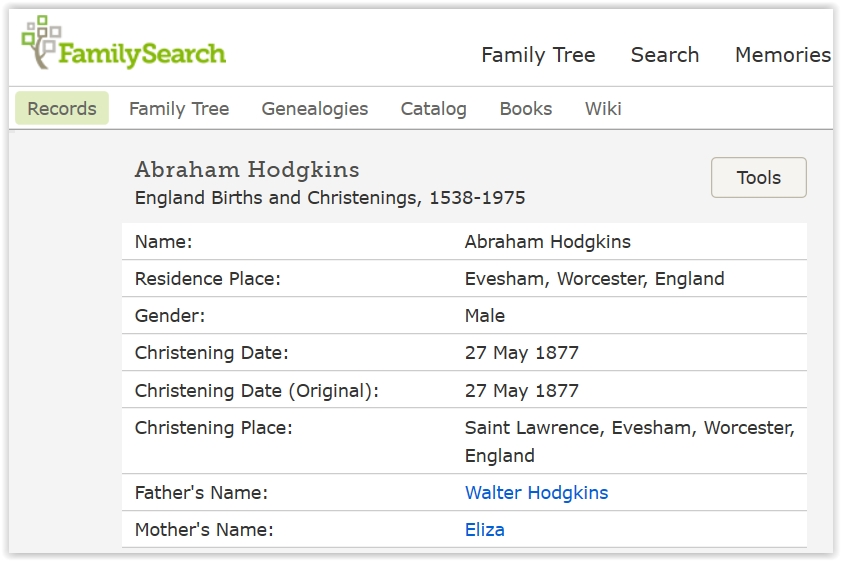Go to the Wiki tab
Viewport: 841px width, 561px height.
[603, 109]
